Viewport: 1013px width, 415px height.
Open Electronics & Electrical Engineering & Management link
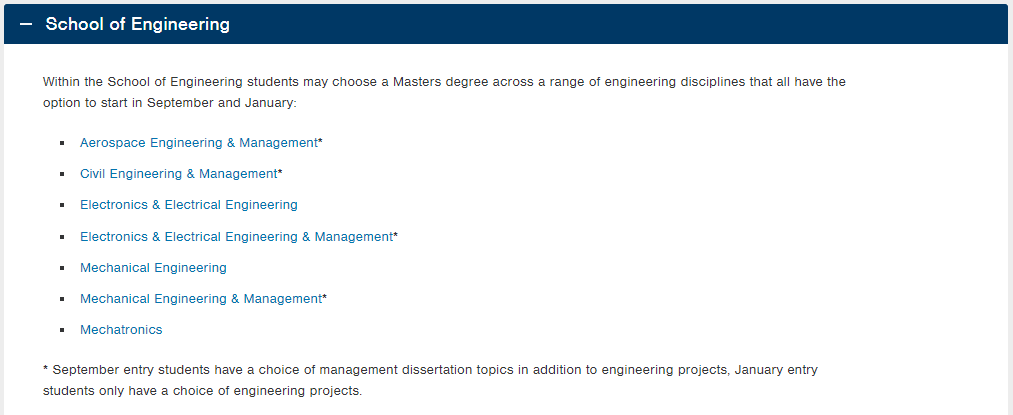(x=236, y=237)
